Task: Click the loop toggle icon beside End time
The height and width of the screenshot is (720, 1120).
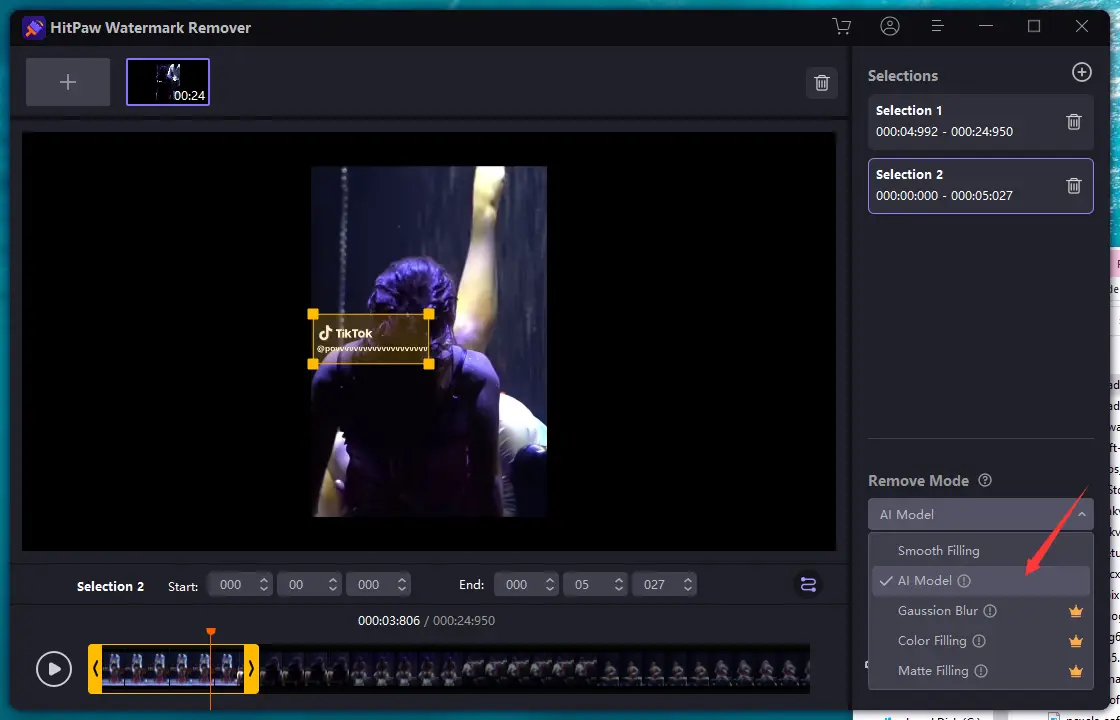Action: 808,585
